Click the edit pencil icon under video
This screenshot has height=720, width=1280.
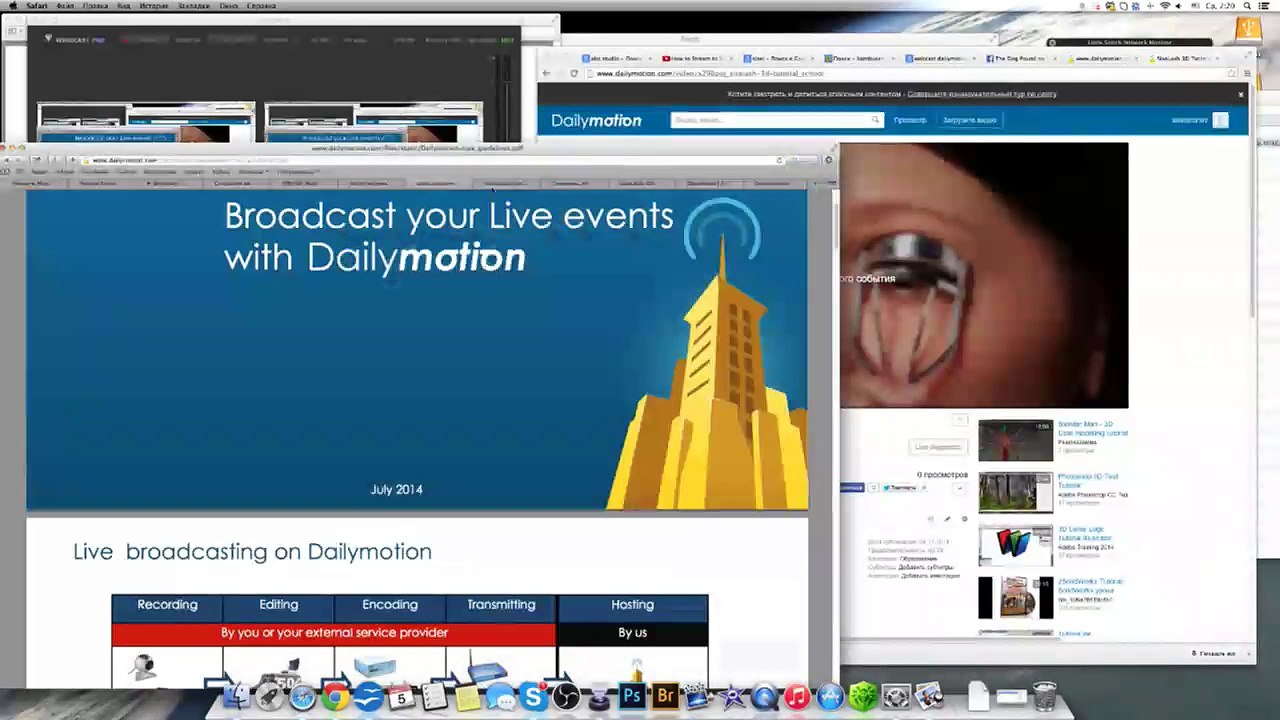tap(947, 519)
